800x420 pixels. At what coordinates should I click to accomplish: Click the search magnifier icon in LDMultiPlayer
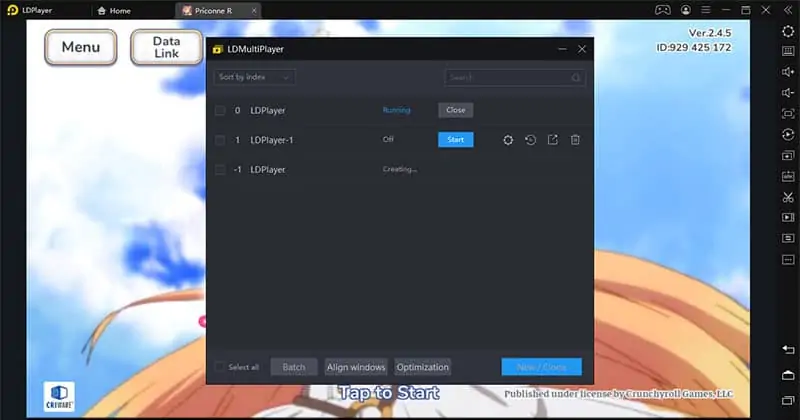(x=576, y=77)
